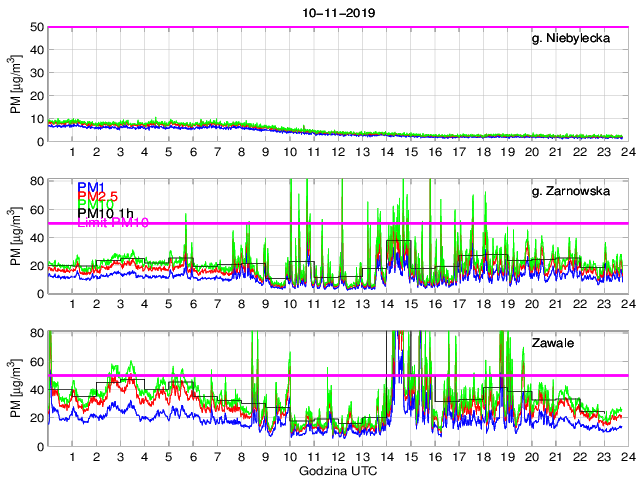Click hour tick 12 under the Zawale plot
The height and width of the screenshot is (480, 640).
coord(338,457)
